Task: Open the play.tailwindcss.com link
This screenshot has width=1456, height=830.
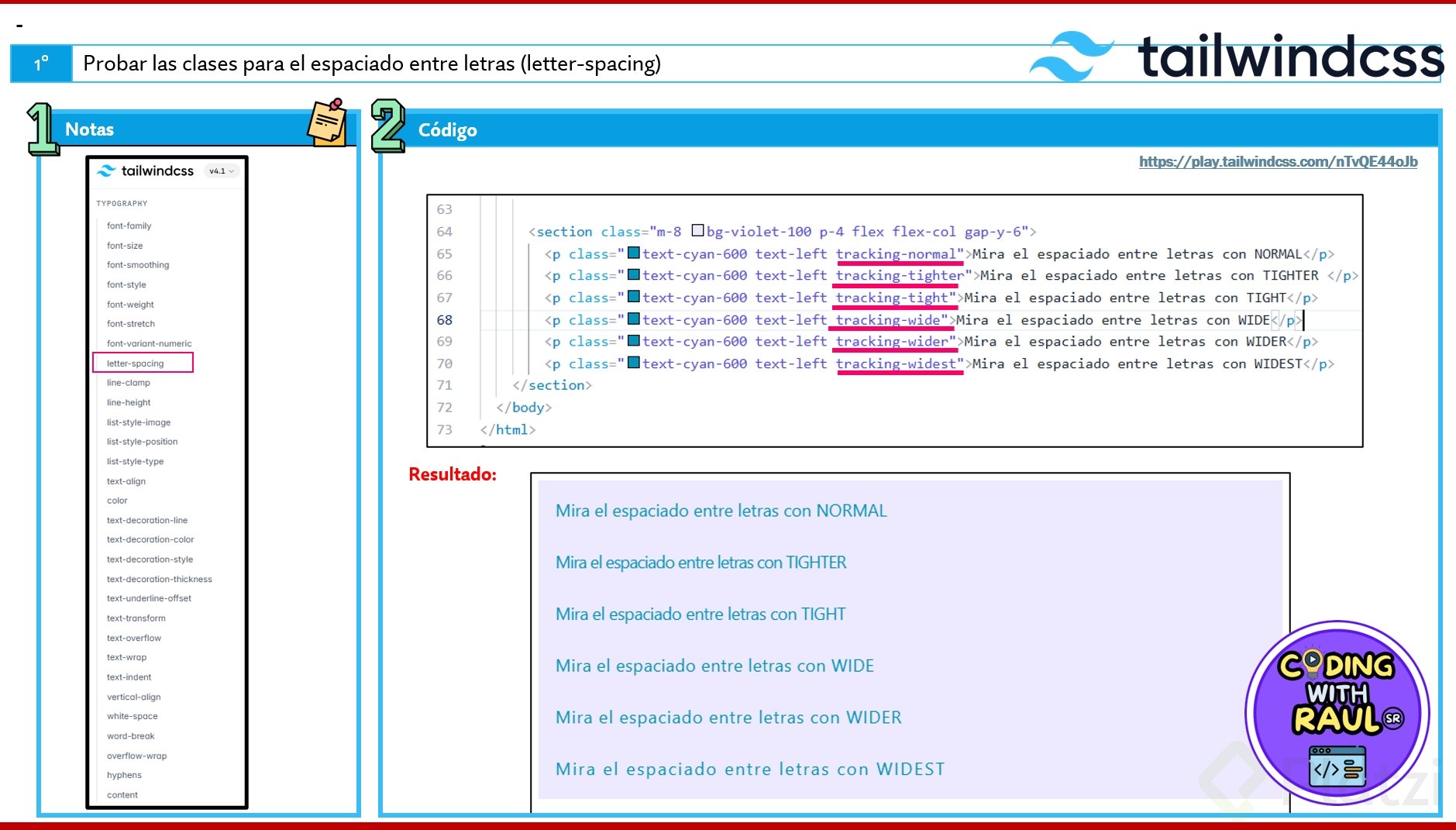Action: pos(1278,161)
